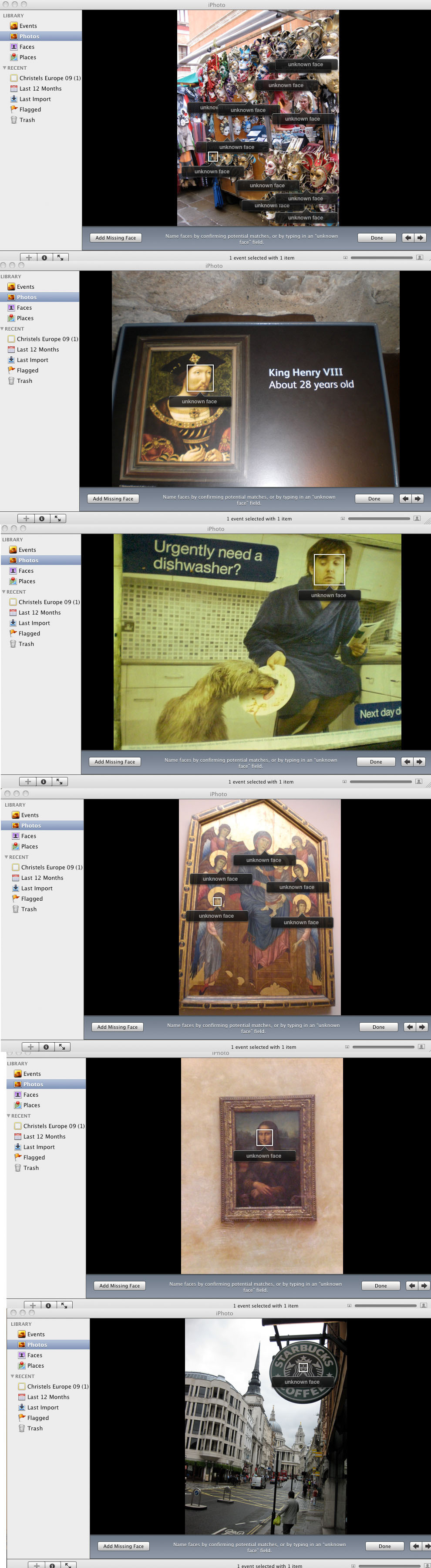Click previous arrow in Madonna painting window
Viewport: 431px width, 1568px height.
410,1027
